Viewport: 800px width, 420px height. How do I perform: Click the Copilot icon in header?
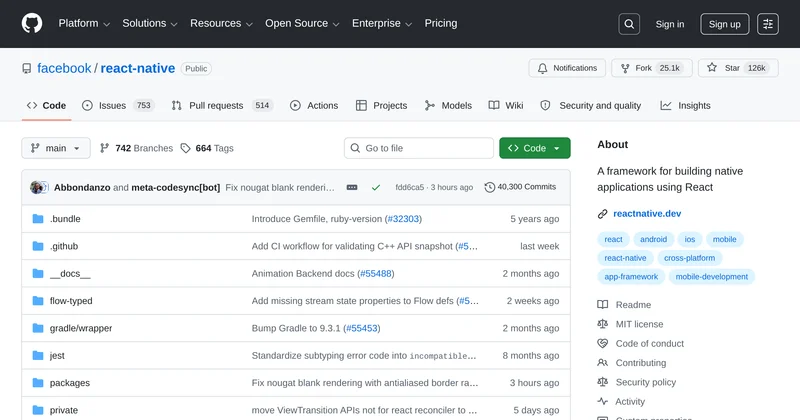click(768, 24)
